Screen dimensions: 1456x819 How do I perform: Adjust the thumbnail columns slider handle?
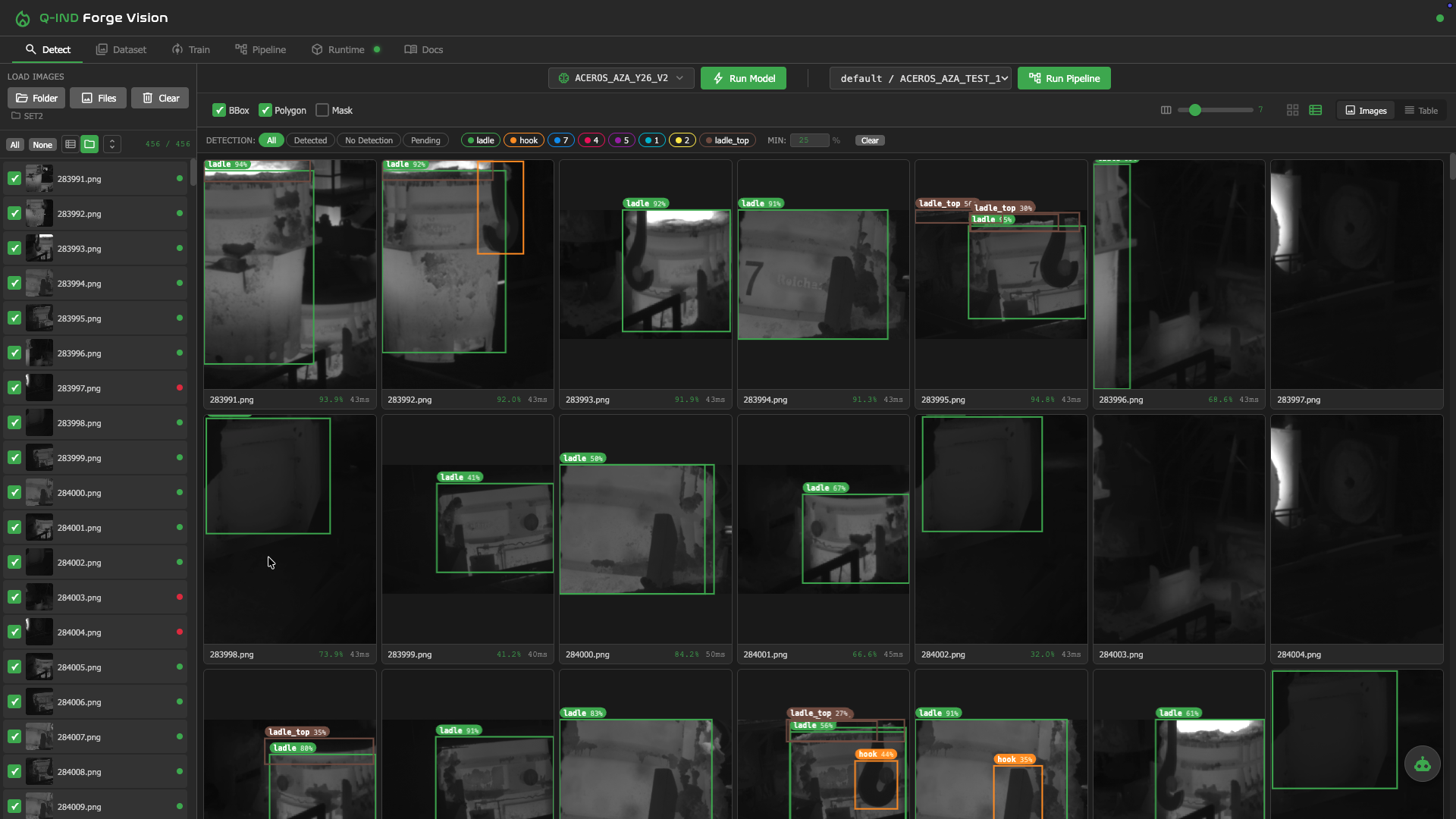(x=1195, y=110)
